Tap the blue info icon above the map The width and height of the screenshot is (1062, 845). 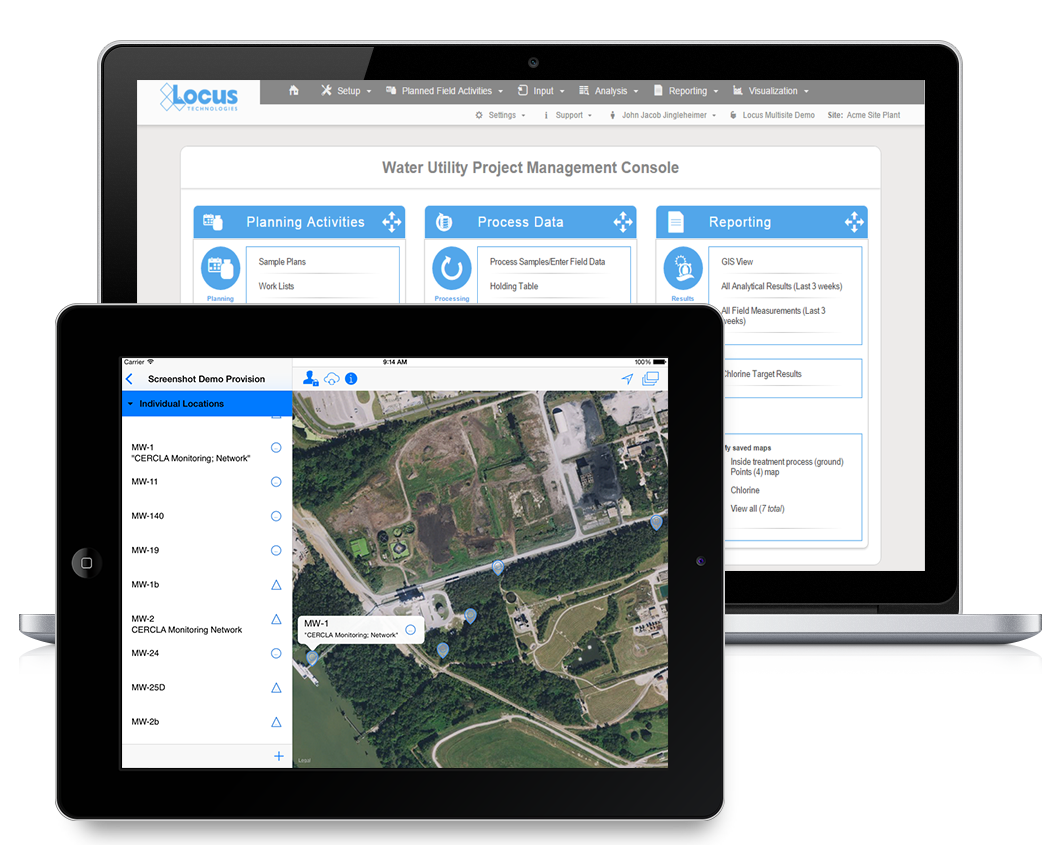point(351,379)
